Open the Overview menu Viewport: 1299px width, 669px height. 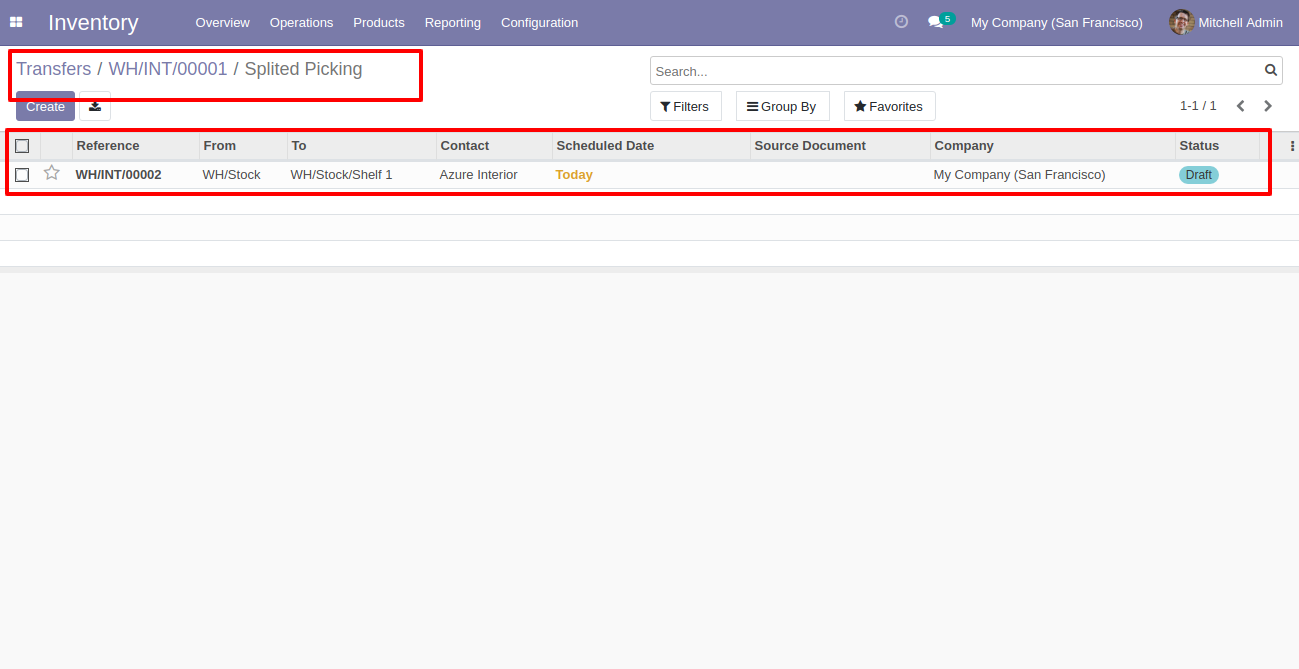pos(222,22)
